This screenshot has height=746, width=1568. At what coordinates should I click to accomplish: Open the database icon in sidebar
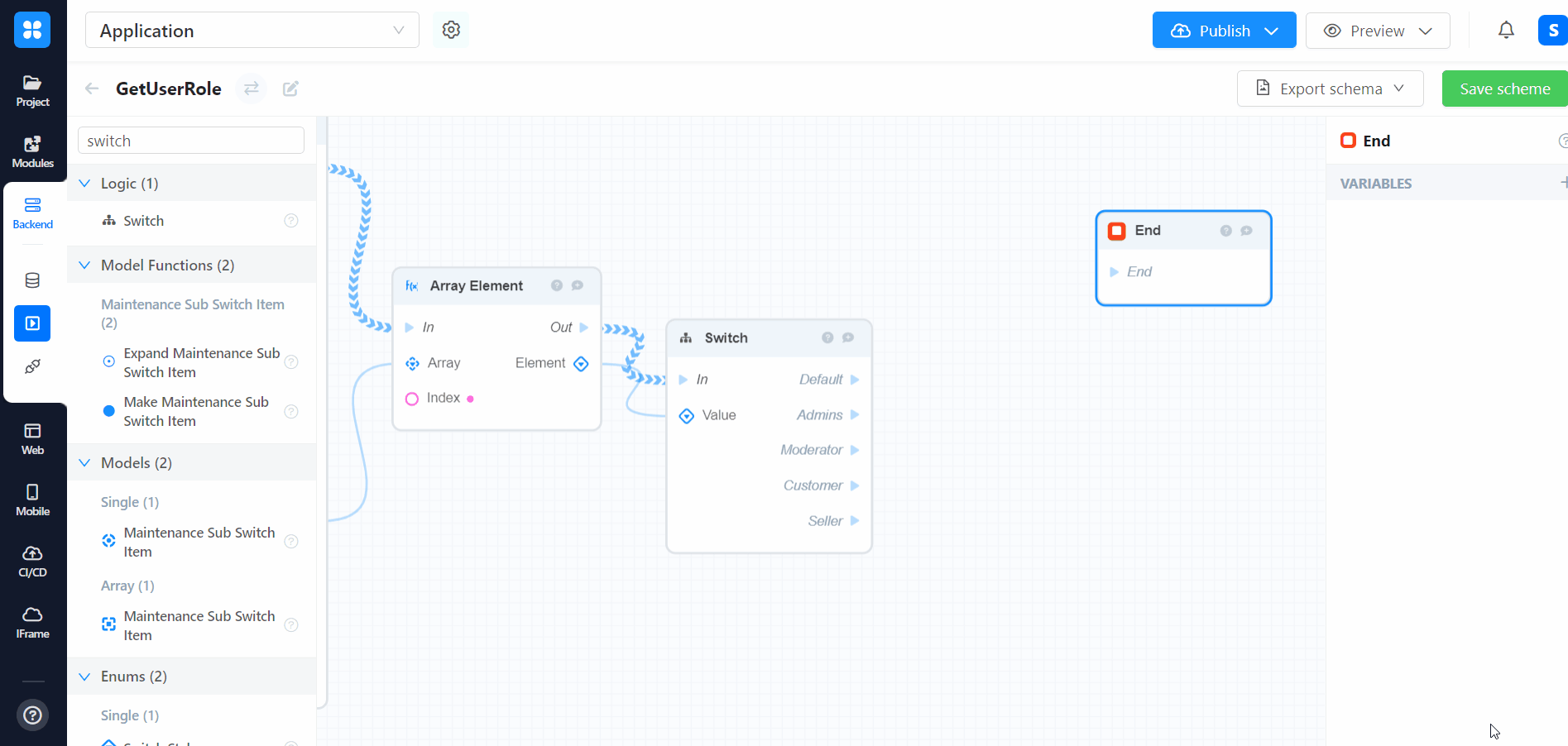[32, 280]
